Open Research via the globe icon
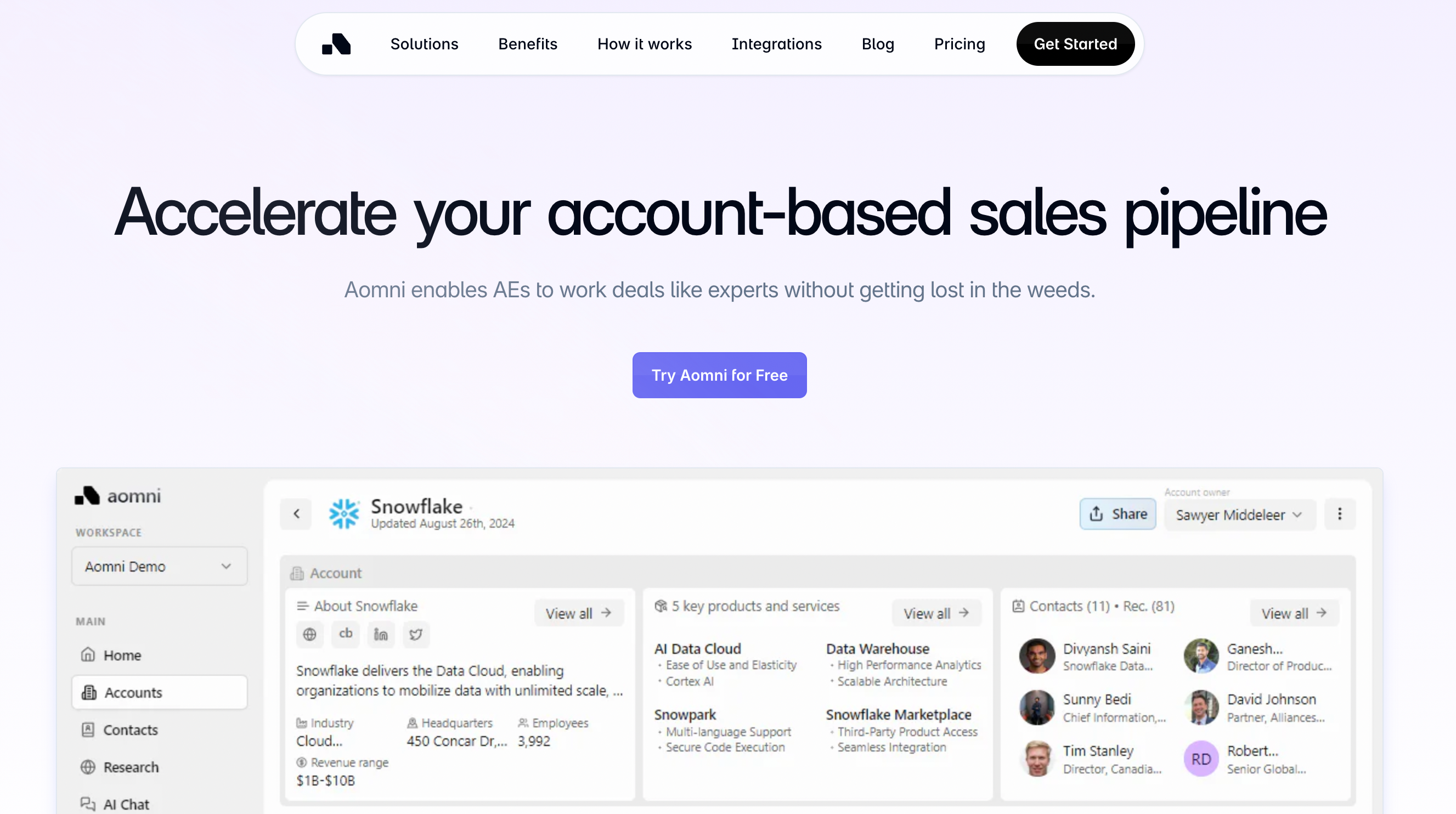 [88, 767]
